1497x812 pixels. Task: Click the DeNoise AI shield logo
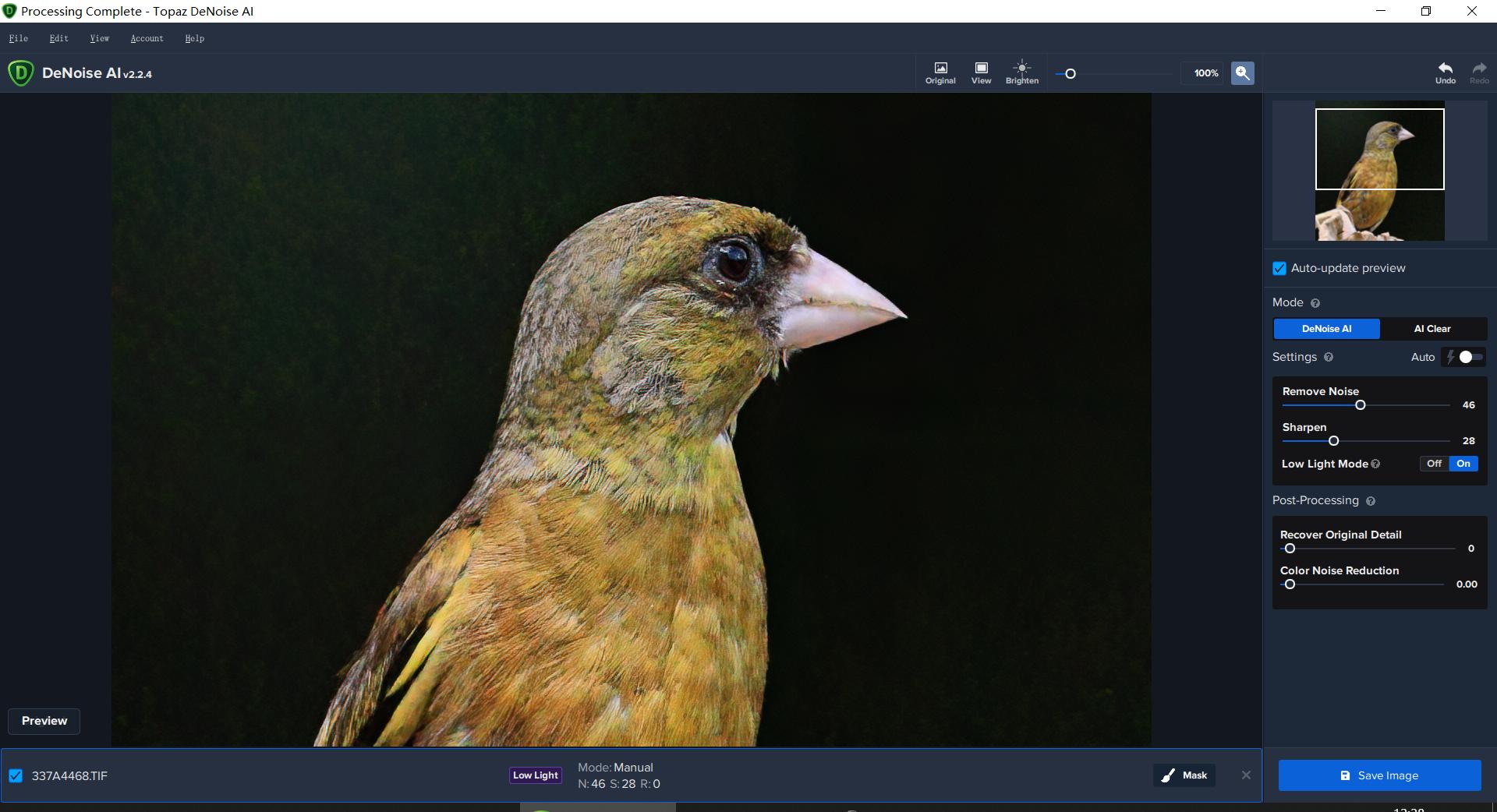pyautogui.click(x=20, y=73)
